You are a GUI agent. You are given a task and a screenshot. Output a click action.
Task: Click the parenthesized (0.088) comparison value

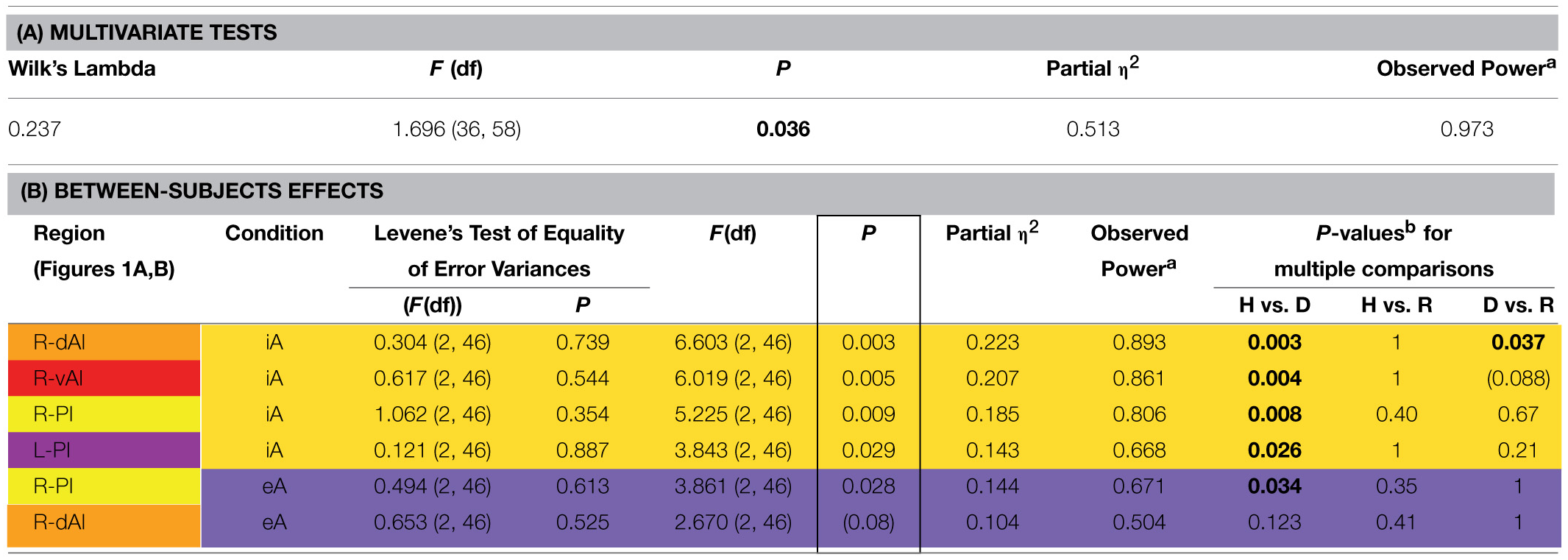tap(1518, 378)
